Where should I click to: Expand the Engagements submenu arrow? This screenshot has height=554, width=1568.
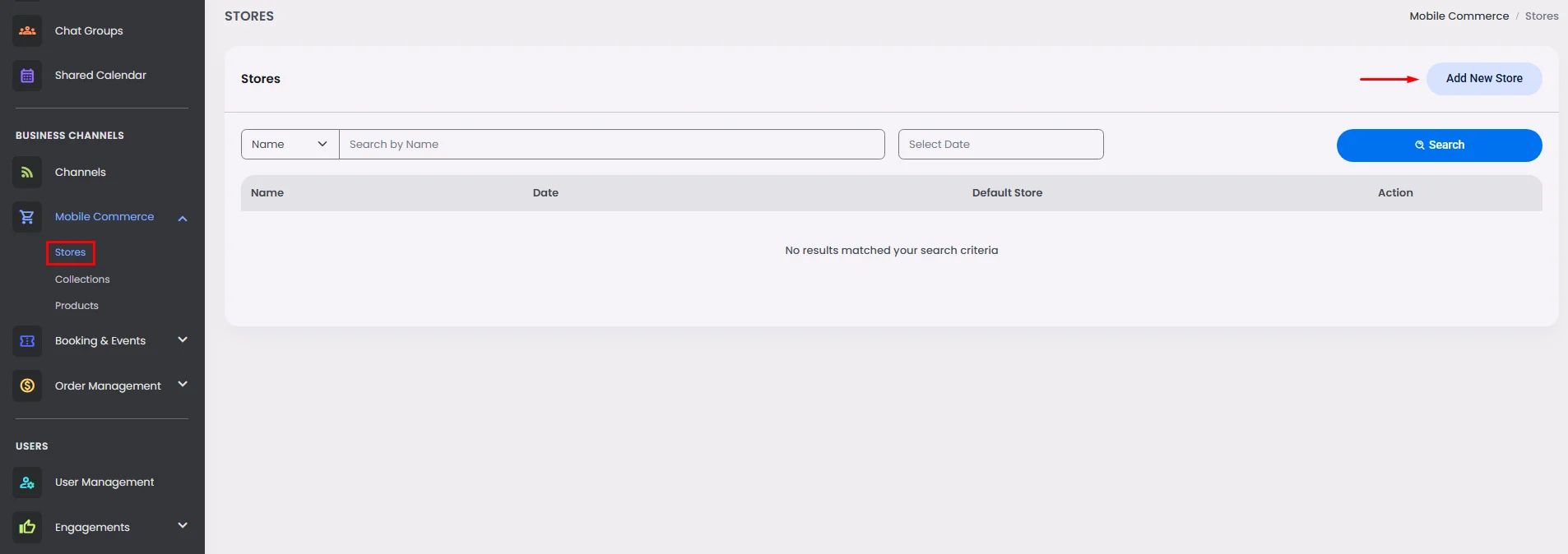[x=183, y=525]
